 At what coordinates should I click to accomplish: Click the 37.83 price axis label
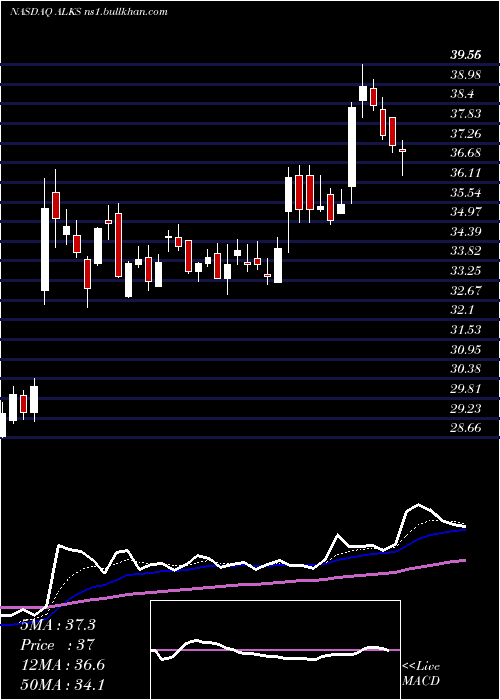pyautogui.click(x=466, y=114)
